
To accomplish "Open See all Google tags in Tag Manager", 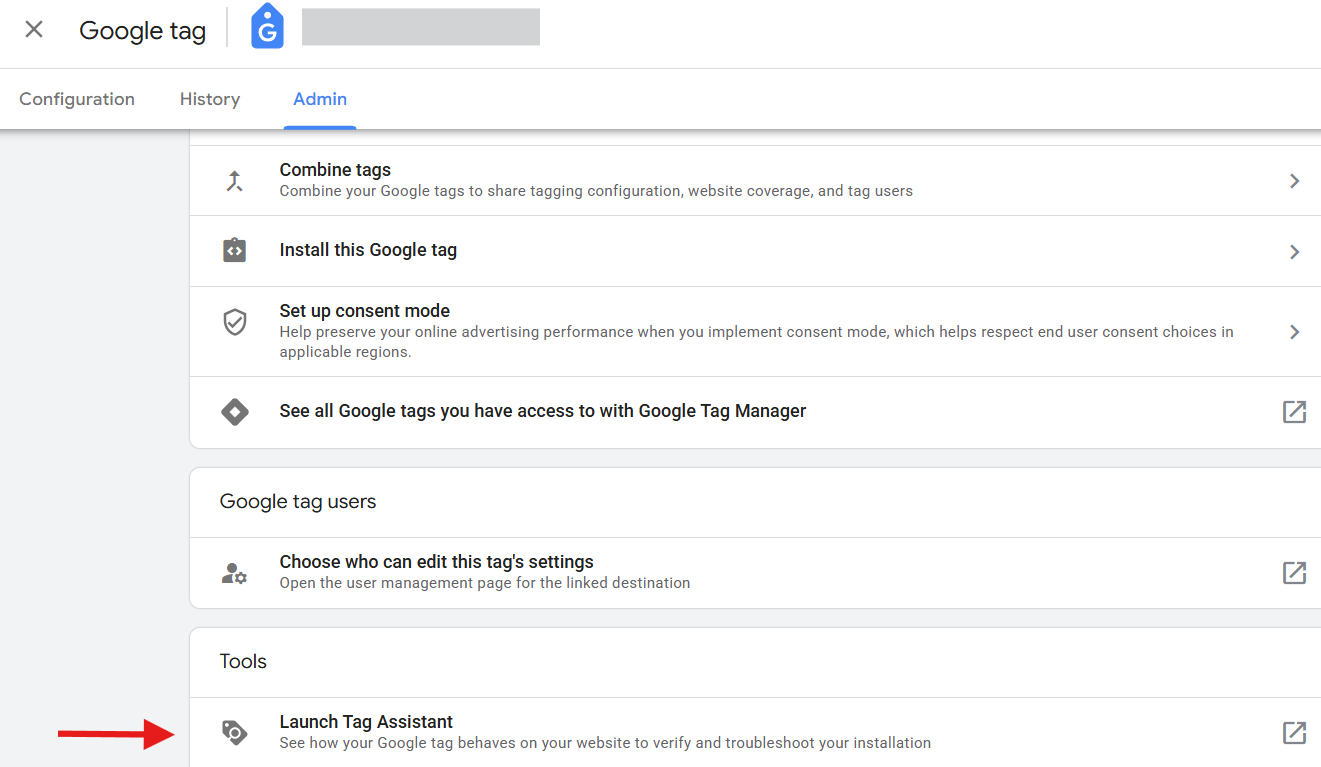I will click(x=755, y=412).
